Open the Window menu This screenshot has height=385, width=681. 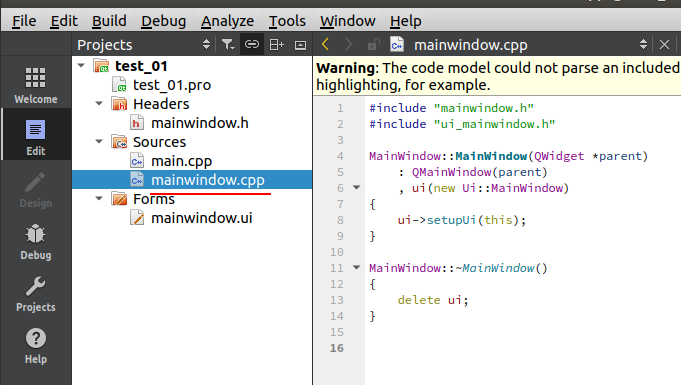pos(347,21)
